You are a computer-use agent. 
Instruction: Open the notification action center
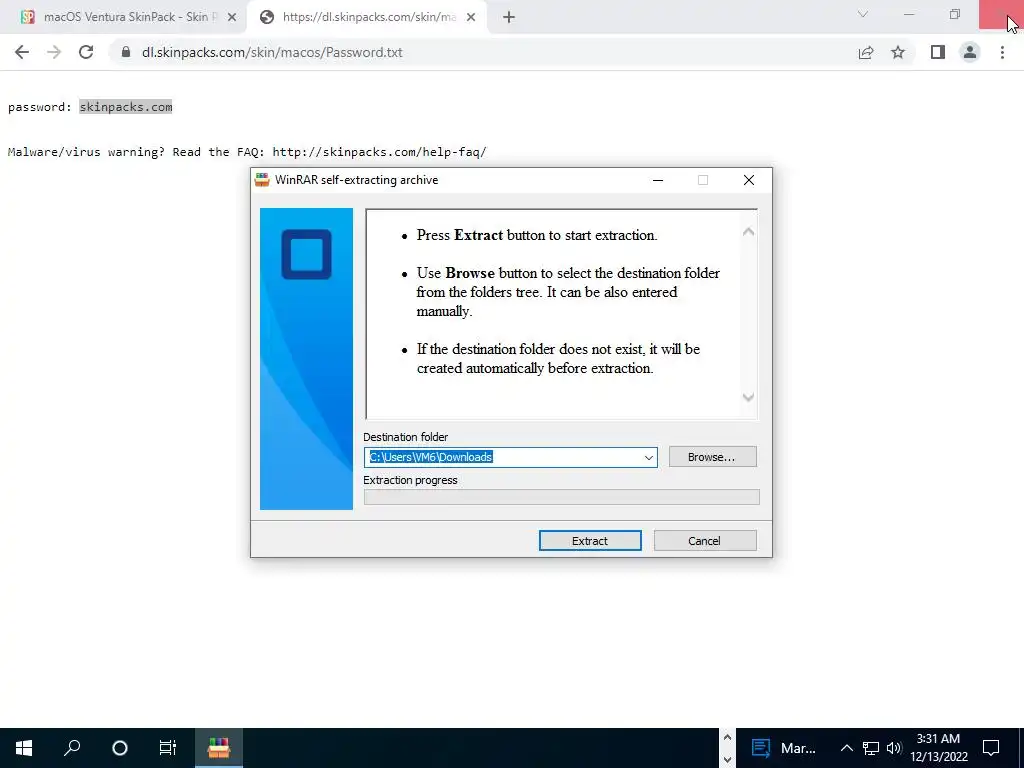(x=991, y=748)
